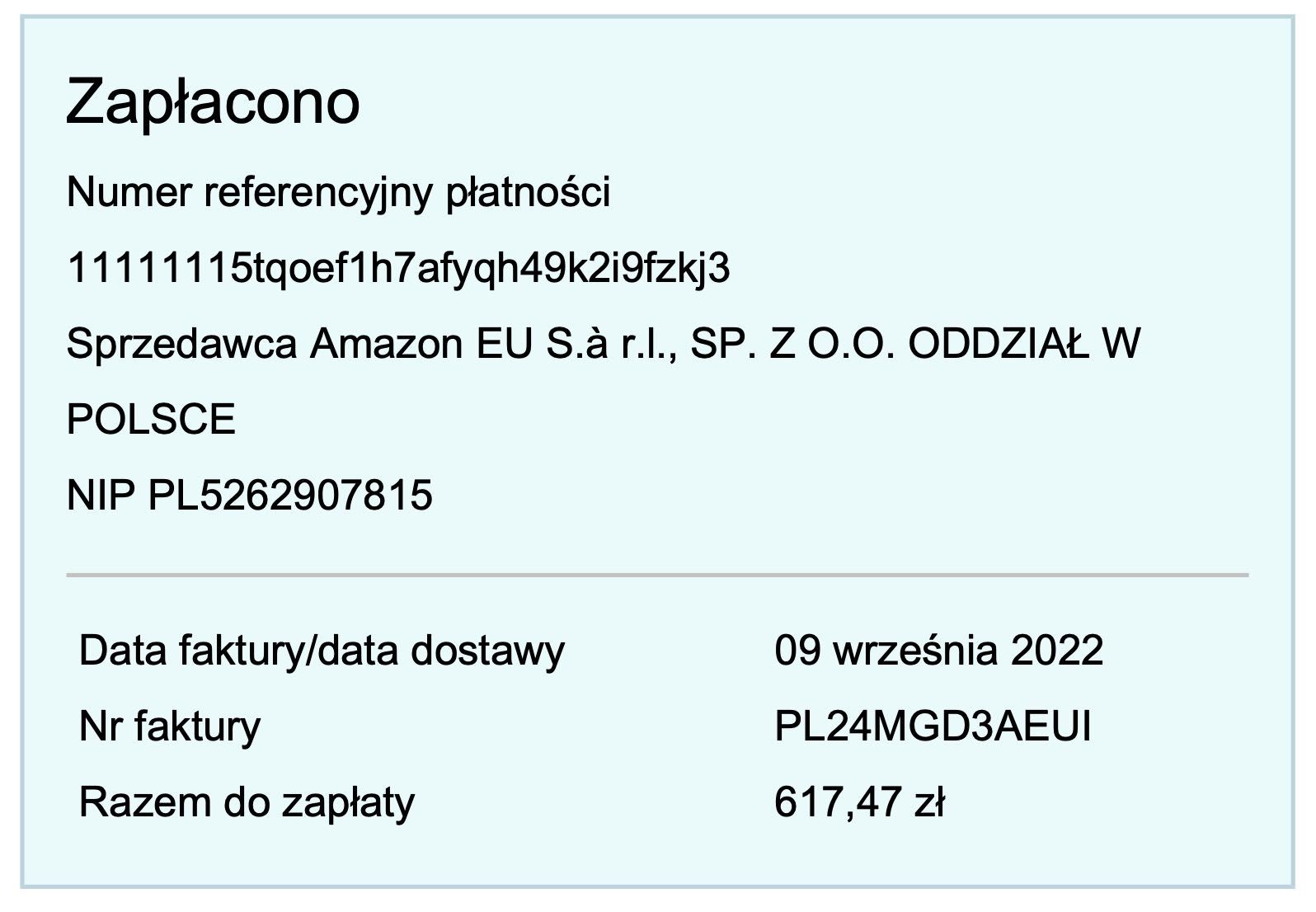Select NIP PL5262907815 text
Image resolution: width=1316 pixels, height=912 pixels.
[x=249, y=496]
